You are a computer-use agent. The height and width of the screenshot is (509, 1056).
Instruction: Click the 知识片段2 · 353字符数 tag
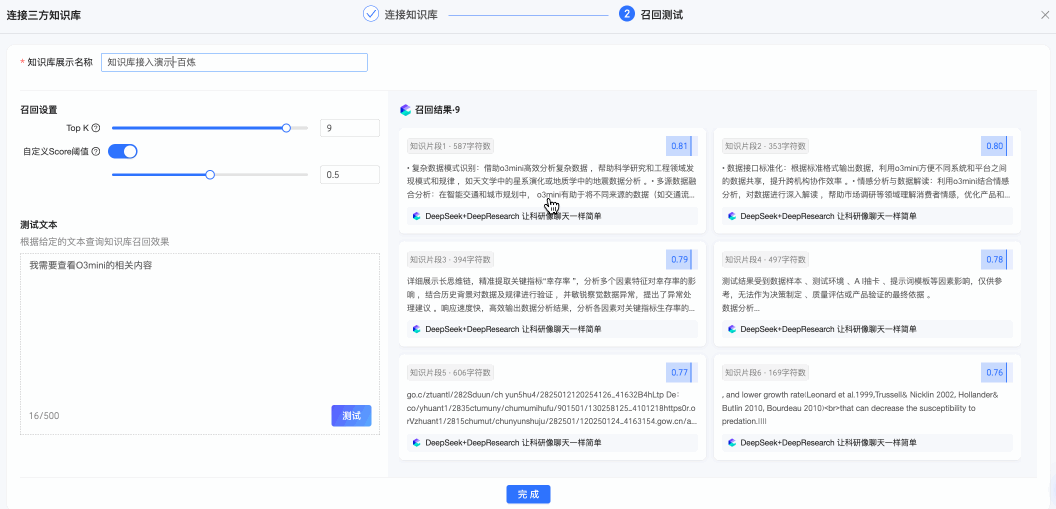click(x=766, y=145)
